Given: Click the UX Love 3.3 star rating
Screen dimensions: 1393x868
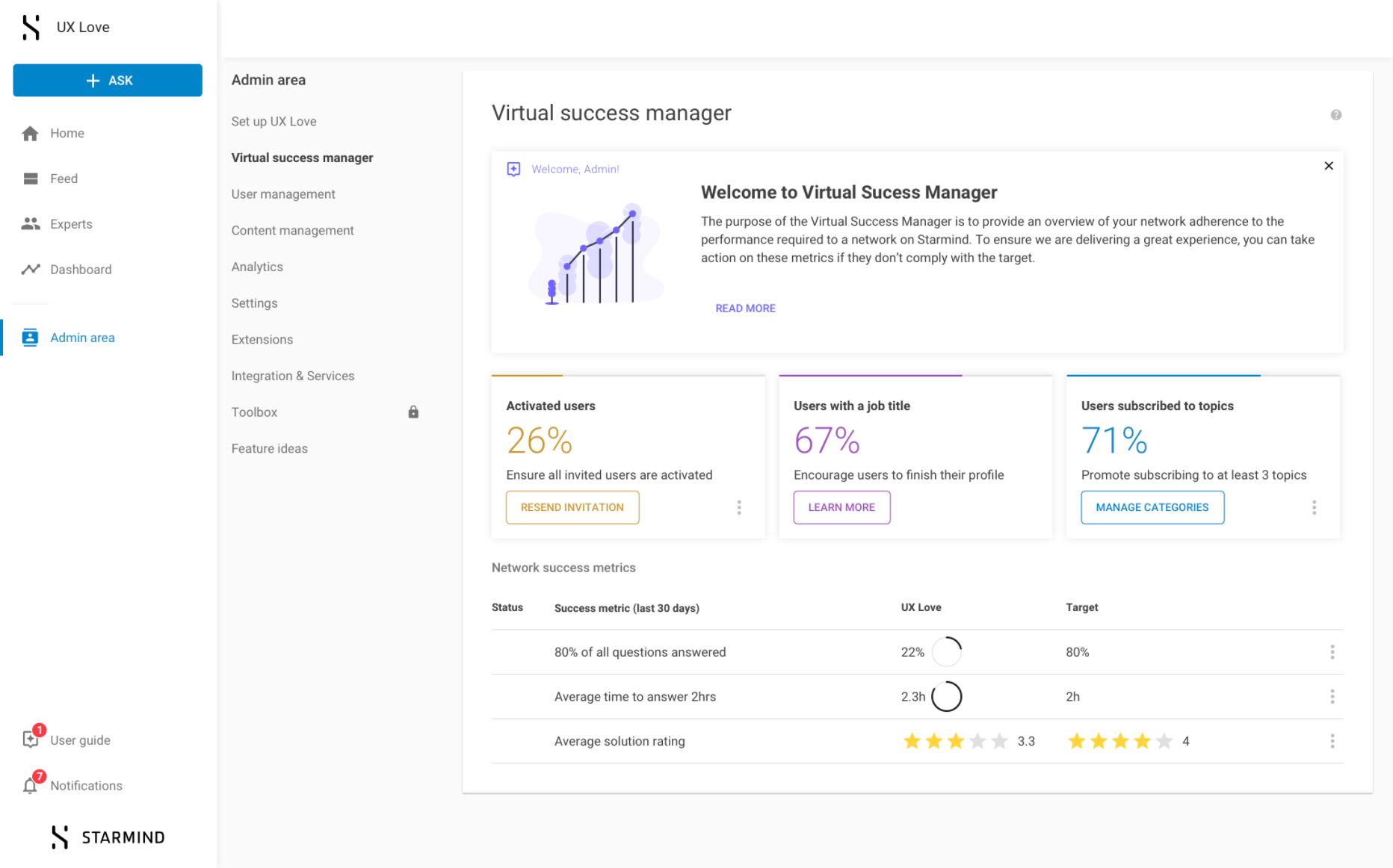Looking at the screenshot, I should (x=957, y=741).
